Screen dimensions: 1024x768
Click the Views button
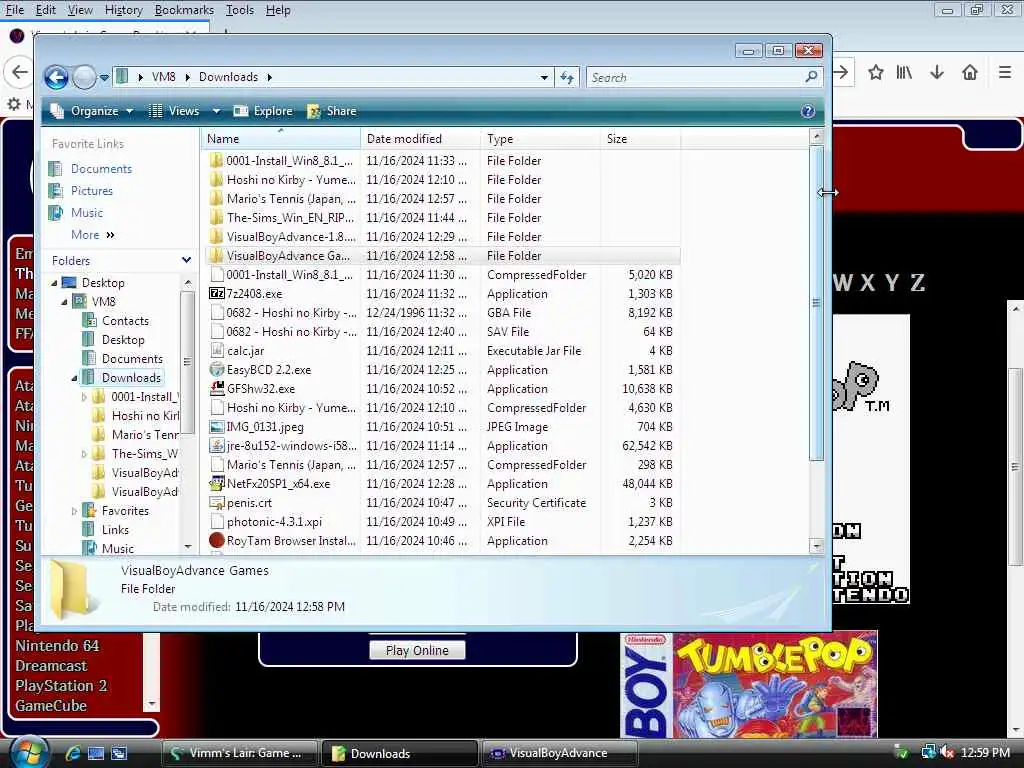[174, 111]
